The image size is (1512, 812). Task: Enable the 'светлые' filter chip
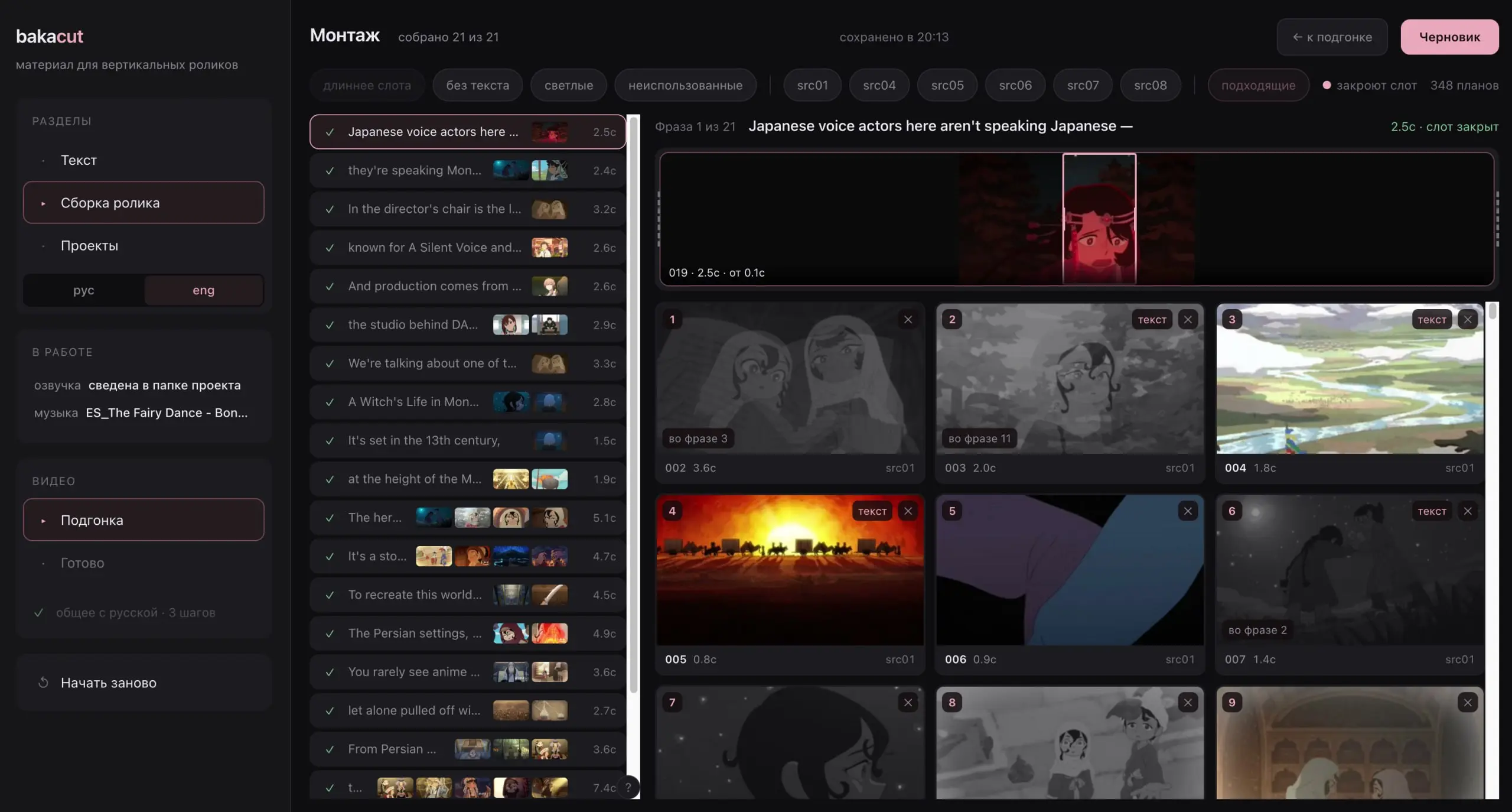click(x=569, y=85)
